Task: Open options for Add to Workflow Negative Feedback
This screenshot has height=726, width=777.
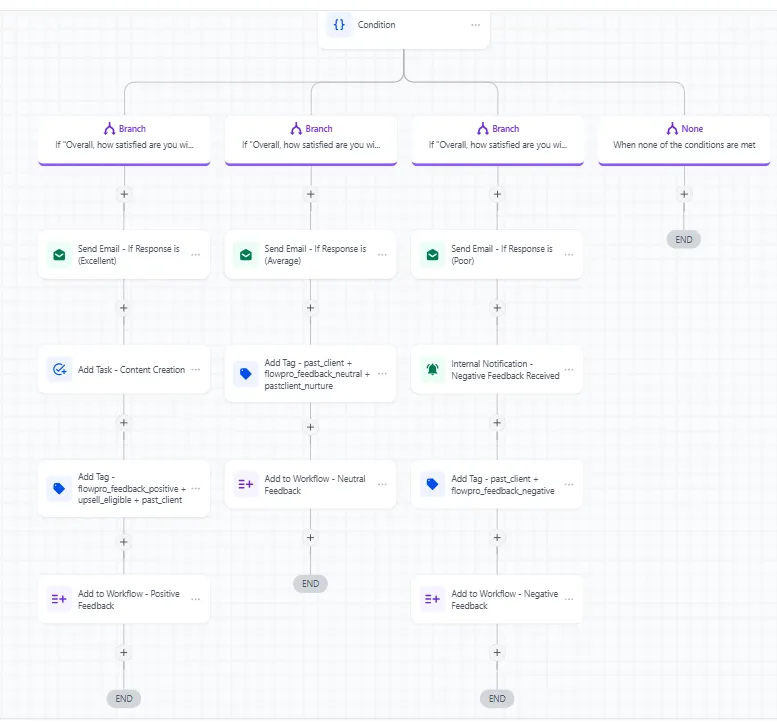Action: [569, 599]
